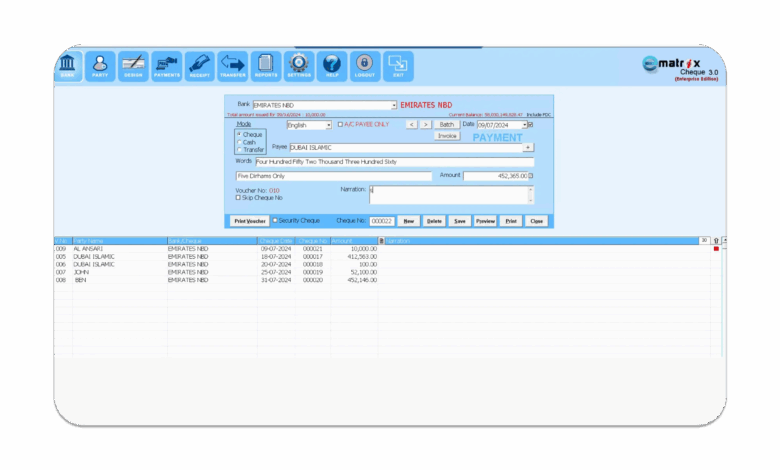
Task: Go to next record with > button
Action: pos(425,124)
